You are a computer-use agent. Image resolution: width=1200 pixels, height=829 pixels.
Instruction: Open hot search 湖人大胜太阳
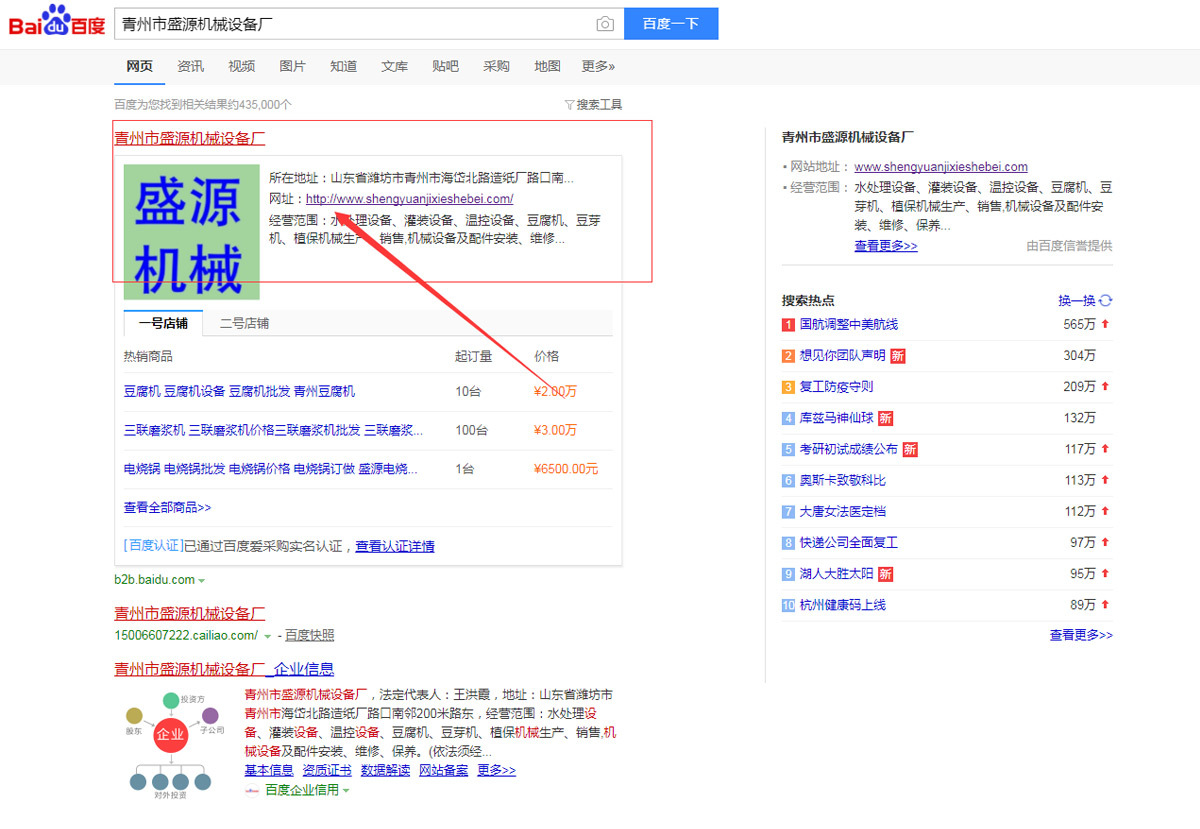tap(837, 574)
